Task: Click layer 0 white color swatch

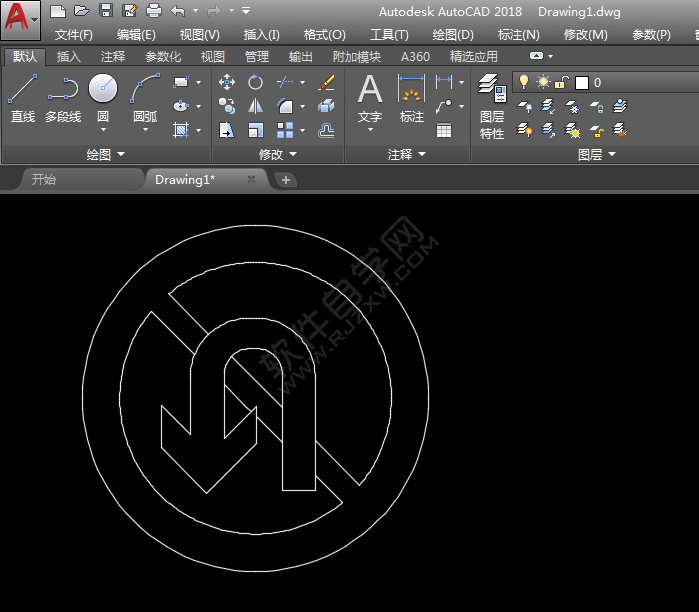Action: (582, 83)
